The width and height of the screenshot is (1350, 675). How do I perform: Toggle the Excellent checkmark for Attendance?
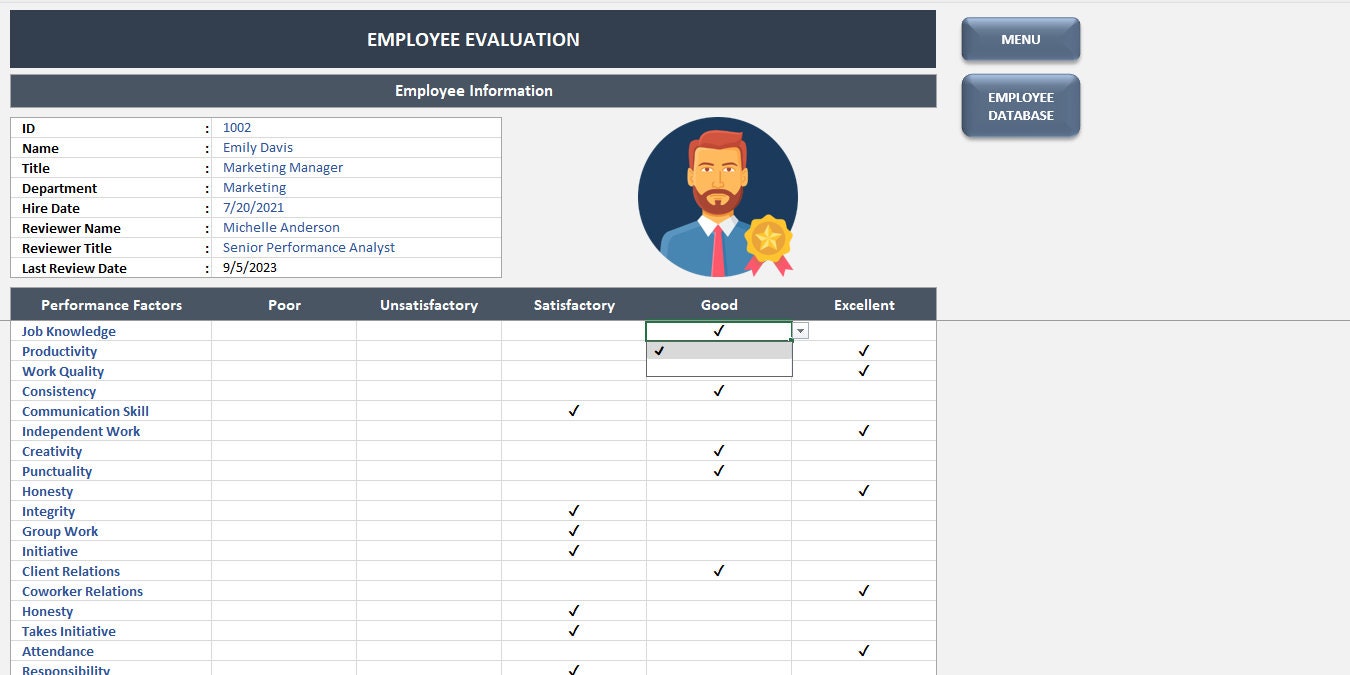coord(863,651)
